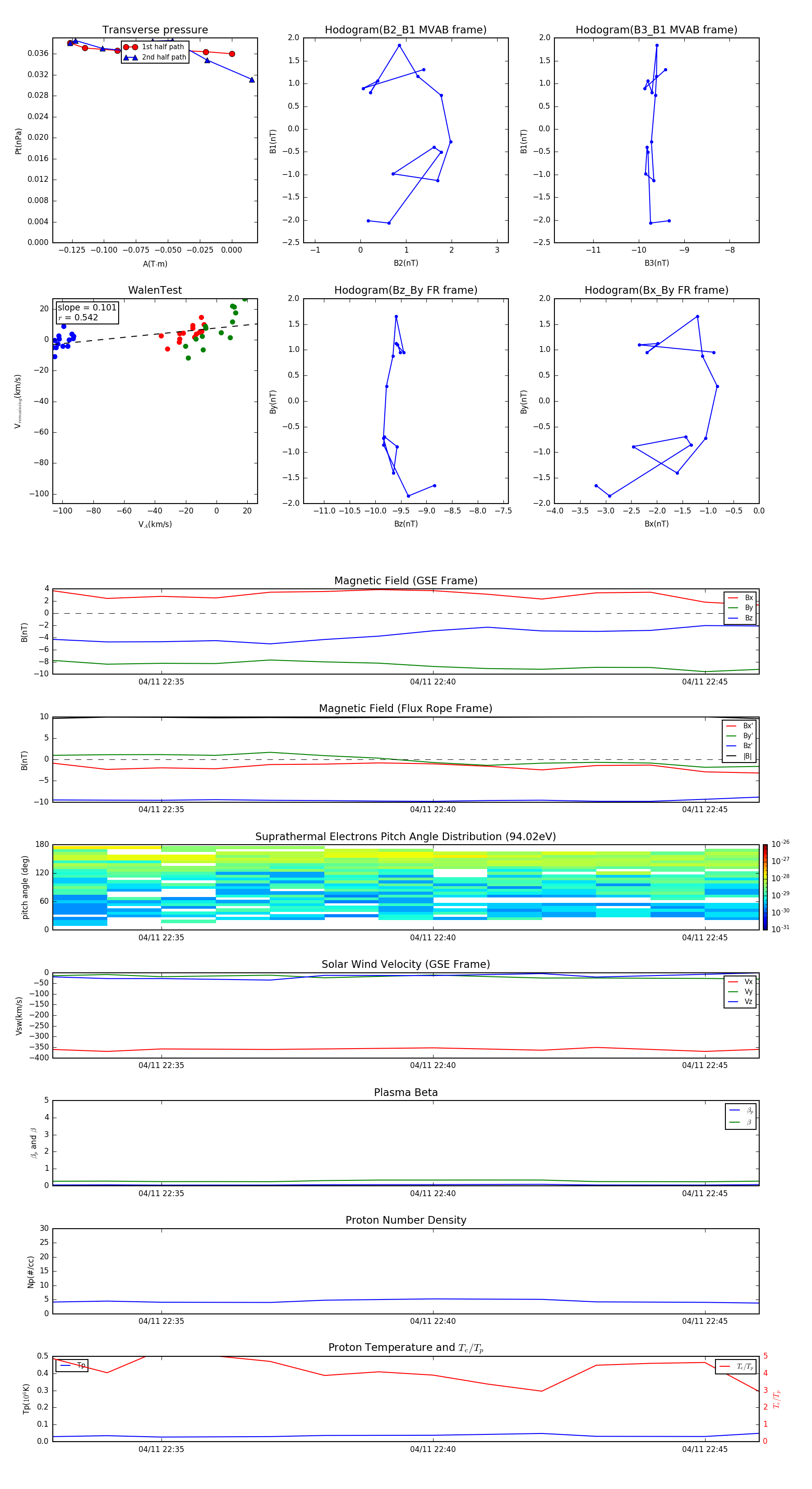Click the "Vsw(km/s)" y-axis label
This screenshot has height=1489, width=812.
point(19,1016)
